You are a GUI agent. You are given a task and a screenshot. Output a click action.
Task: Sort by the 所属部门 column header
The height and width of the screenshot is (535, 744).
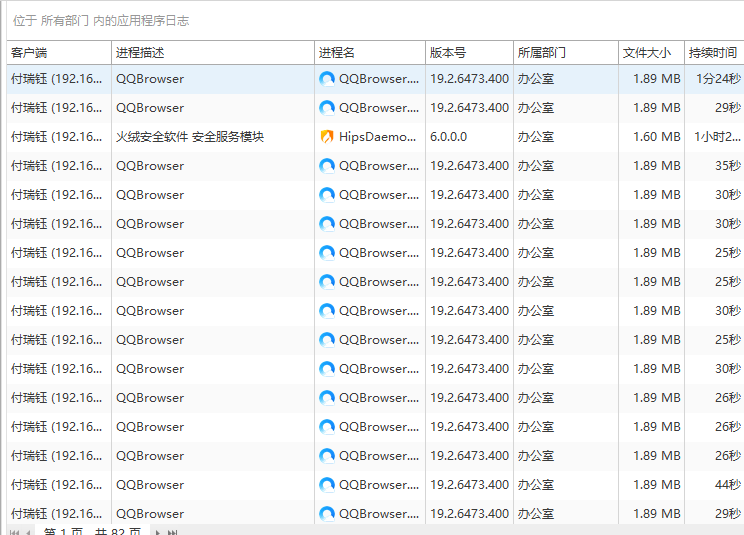tap(566, 53)
